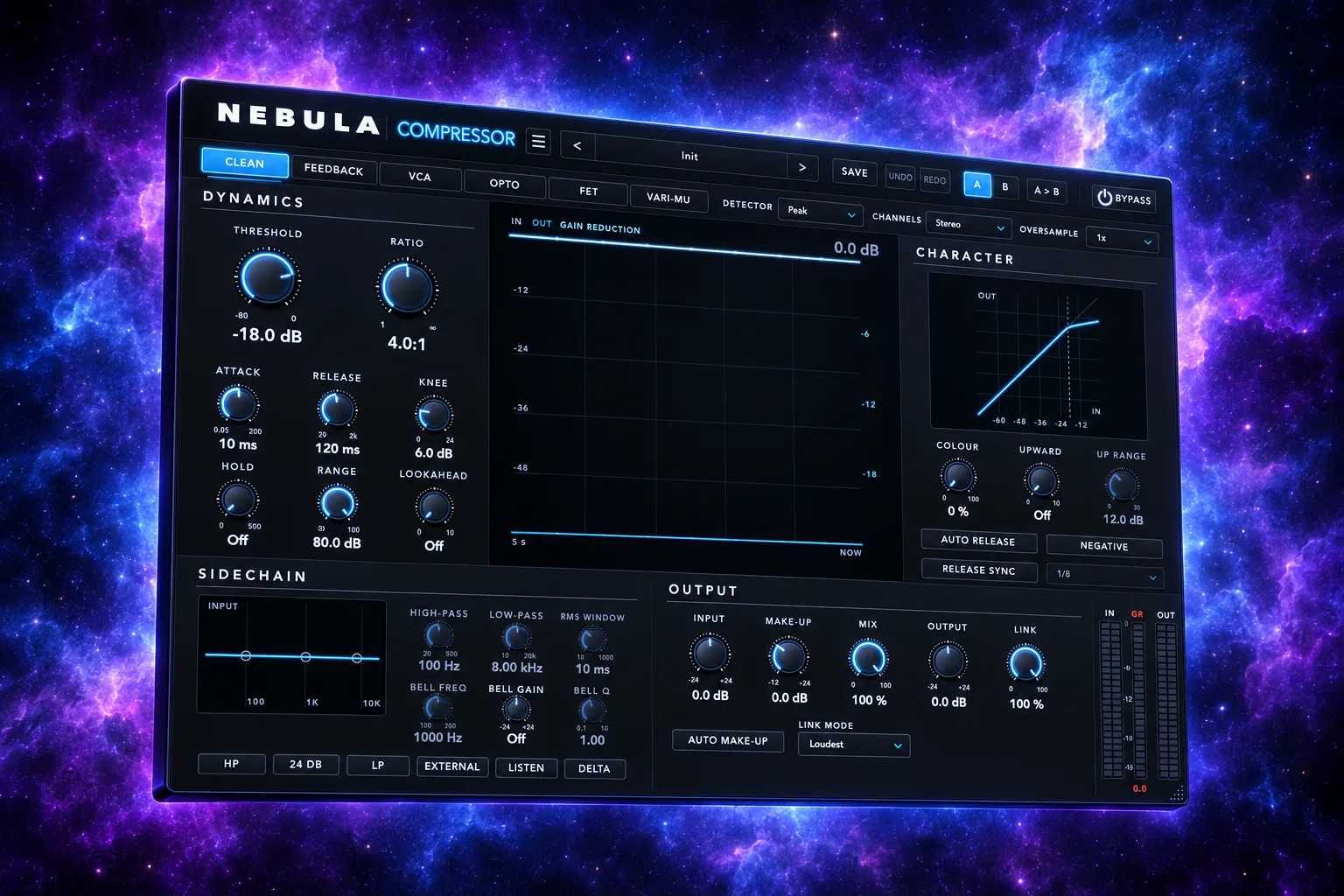This screenshot has width=1344, height=896.
Task: Toggle the OUT graph legend
Action: [542, 223]
